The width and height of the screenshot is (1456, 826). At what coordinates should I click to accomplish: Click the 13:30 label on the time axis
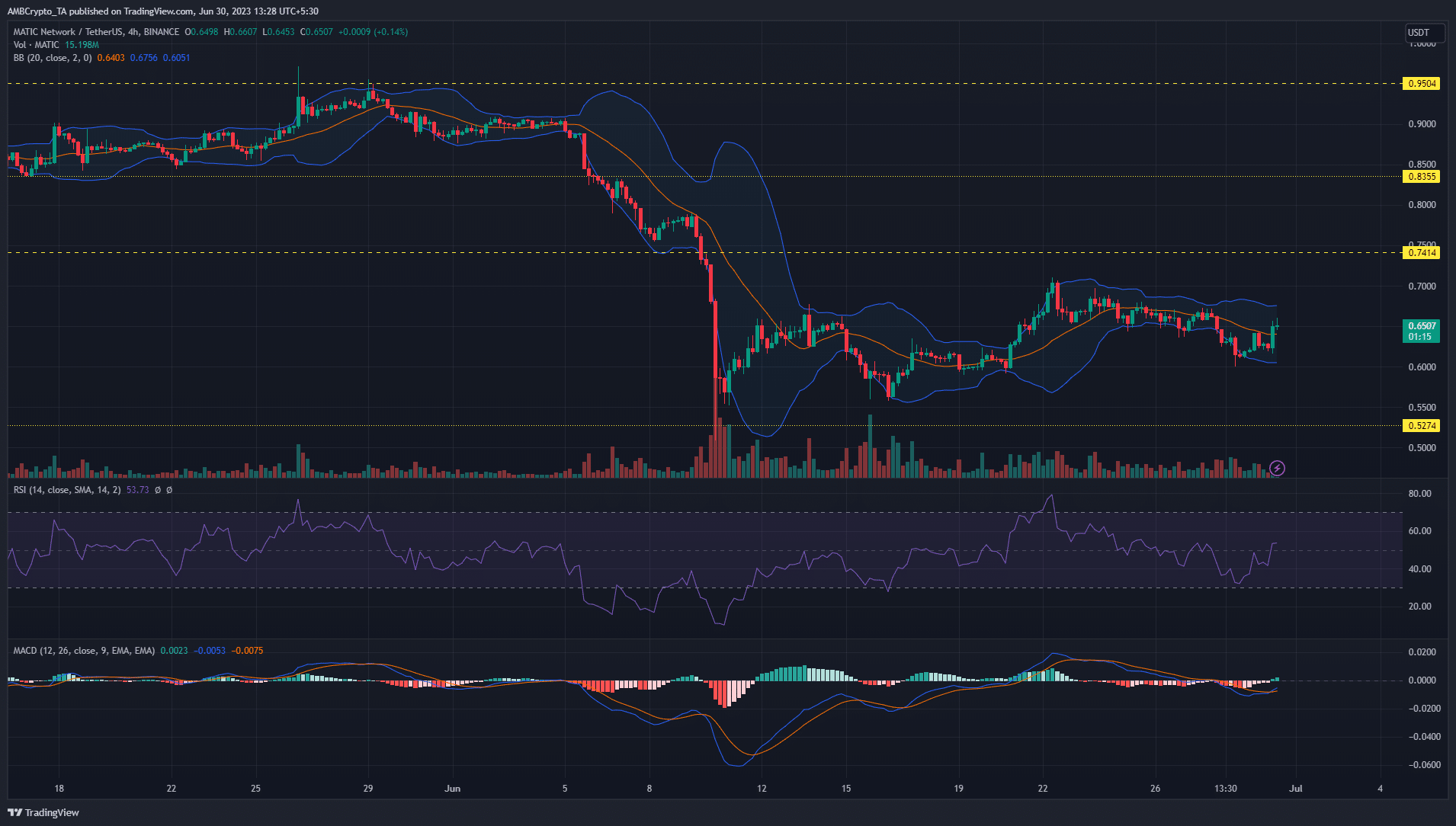[x=1226, y=789]
